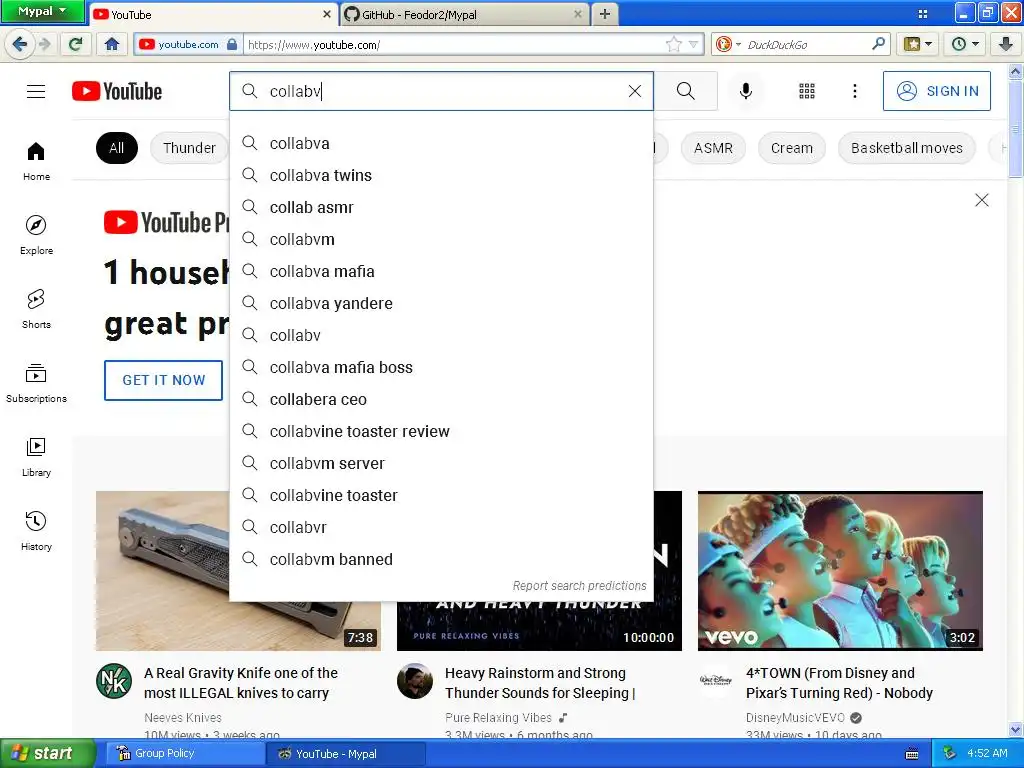Go back with the browser back arrow
Screen dimensions: 1024x768
click(x=20, y=44)
